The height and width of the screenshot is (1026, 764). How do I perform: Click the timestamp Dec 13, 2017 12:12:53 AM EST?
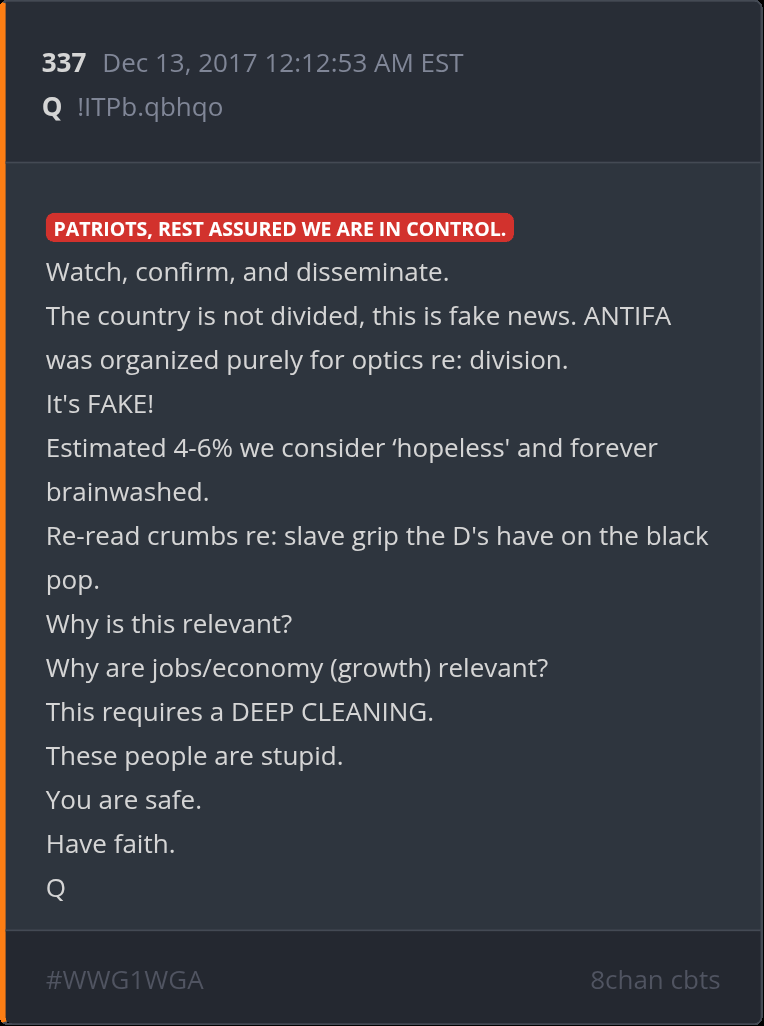pos(283,63)
